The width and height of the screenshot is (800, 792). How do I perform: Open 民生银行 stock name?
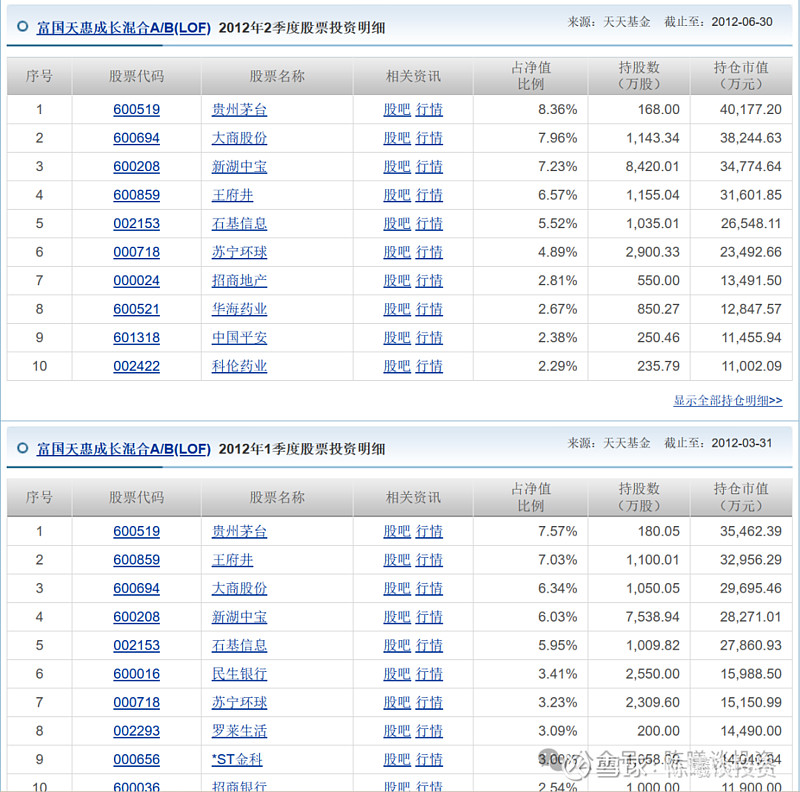pyautogui.click(x=239, y=675)
